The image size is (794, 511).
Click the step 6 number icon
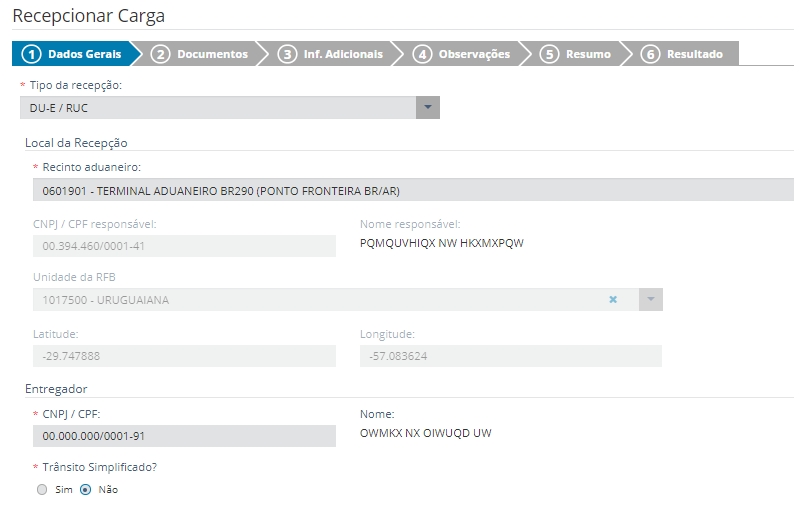click(651, 54)
